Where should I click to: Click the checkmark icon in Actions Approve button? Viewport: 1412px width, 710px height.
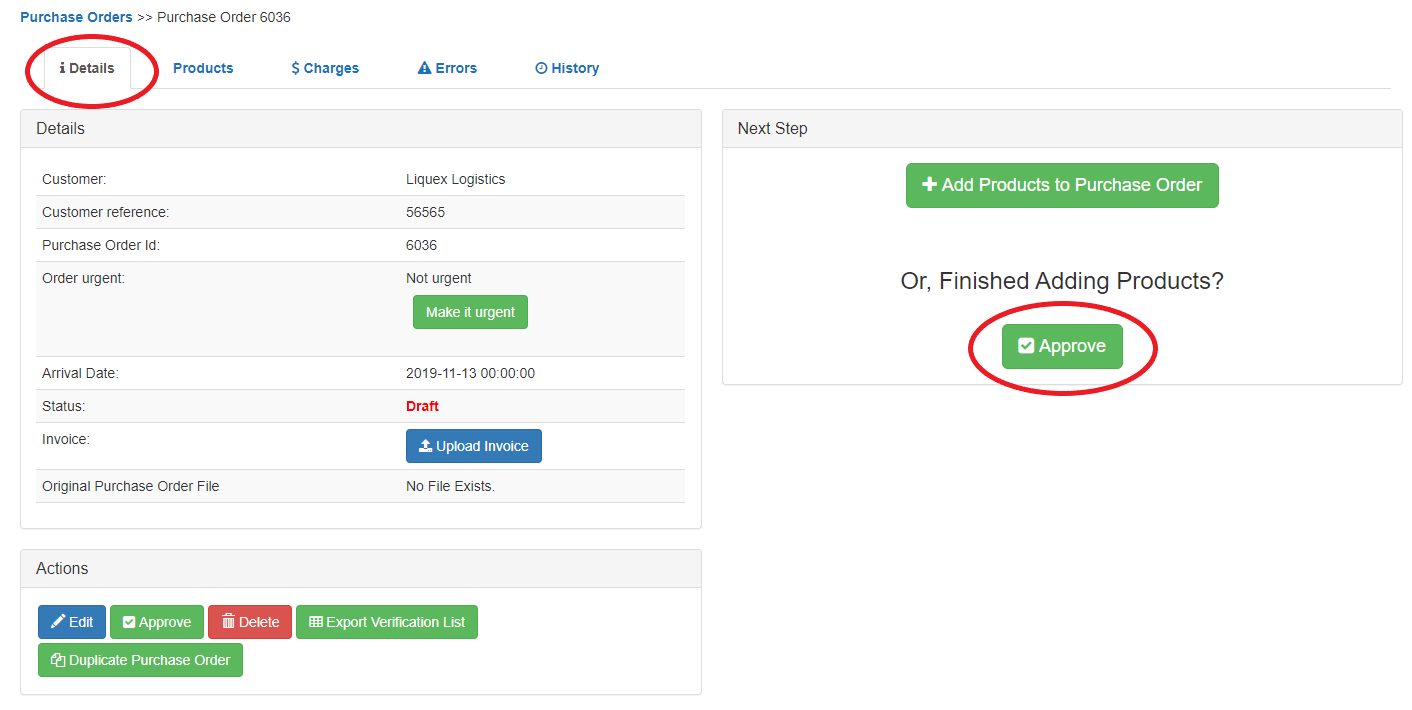(128, 622)
